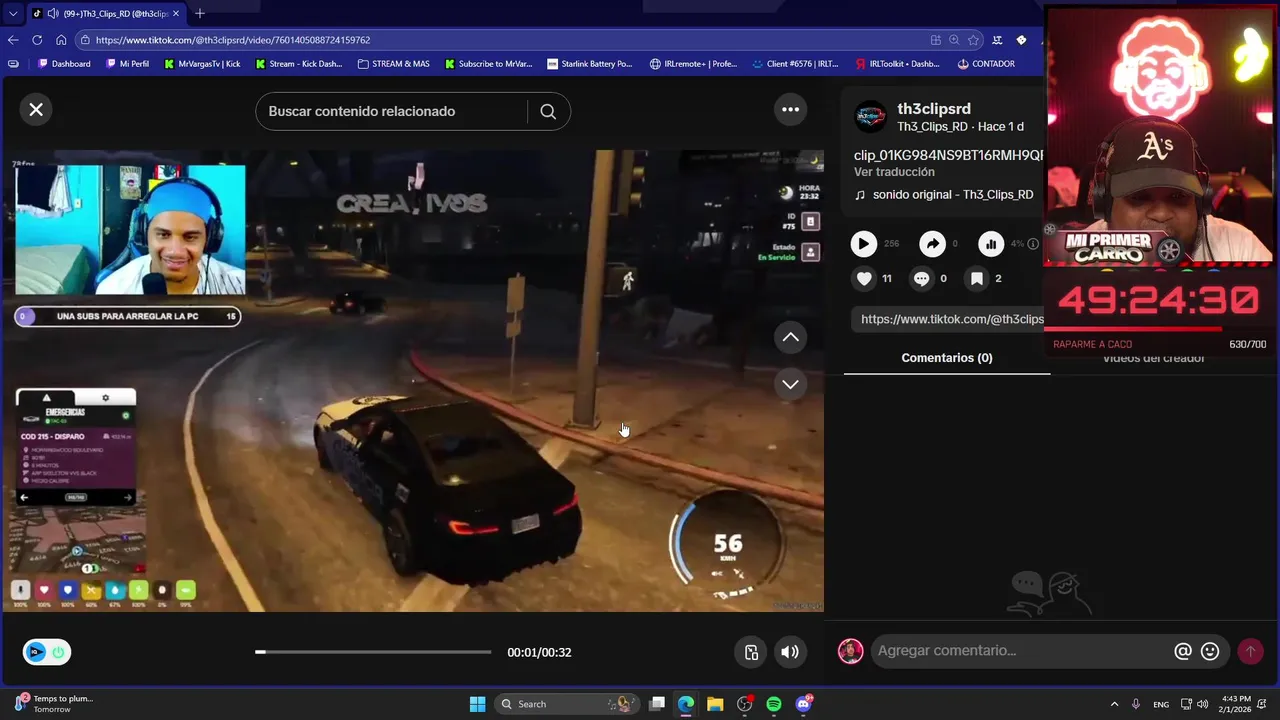Close the TikTok video viewer
The image size is (1280, 720).
click(x=36, y=110)
